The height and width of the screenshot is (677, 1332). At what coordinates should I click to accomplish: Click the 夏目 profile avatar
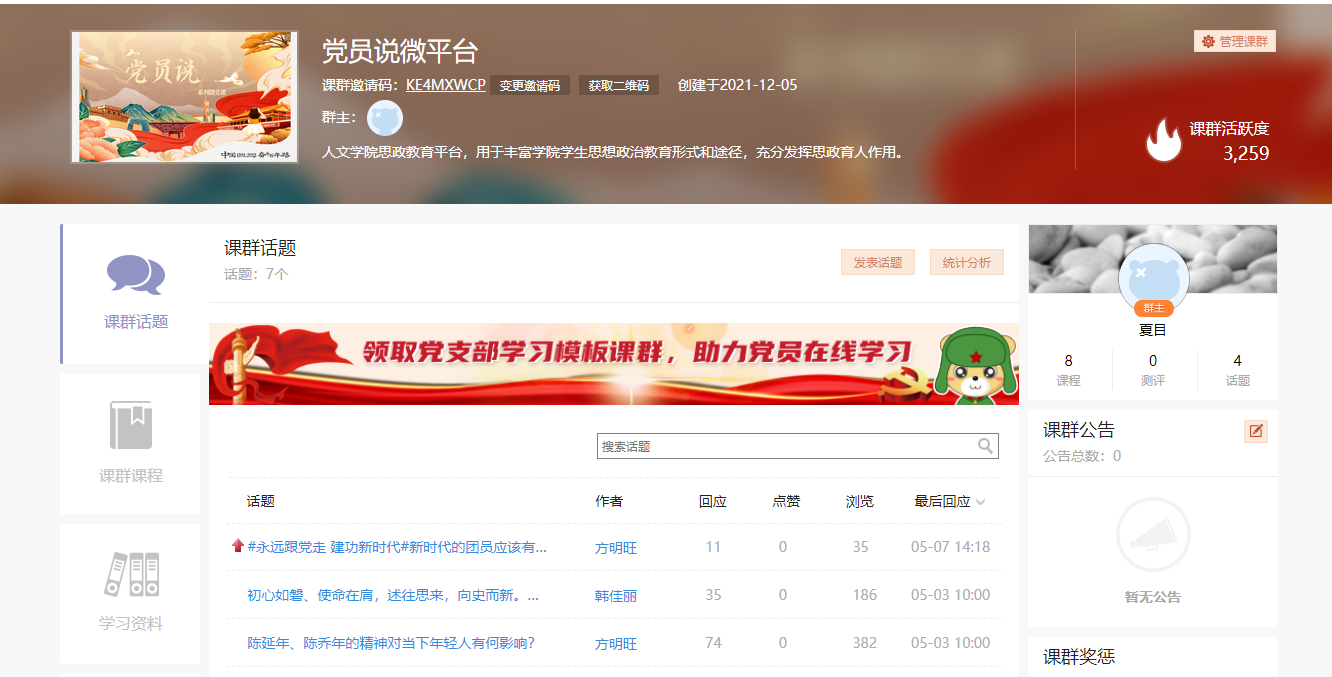click(x=1153, y=277)
